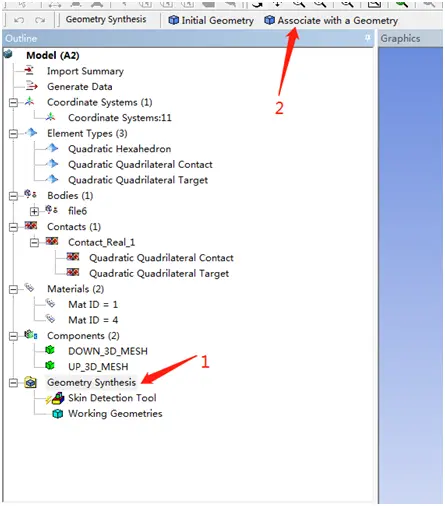Image resolution: width=445 pixels, height=506 pixels.
Task: Select Quadratic Hexahedron element type
Action: (120, 149)
